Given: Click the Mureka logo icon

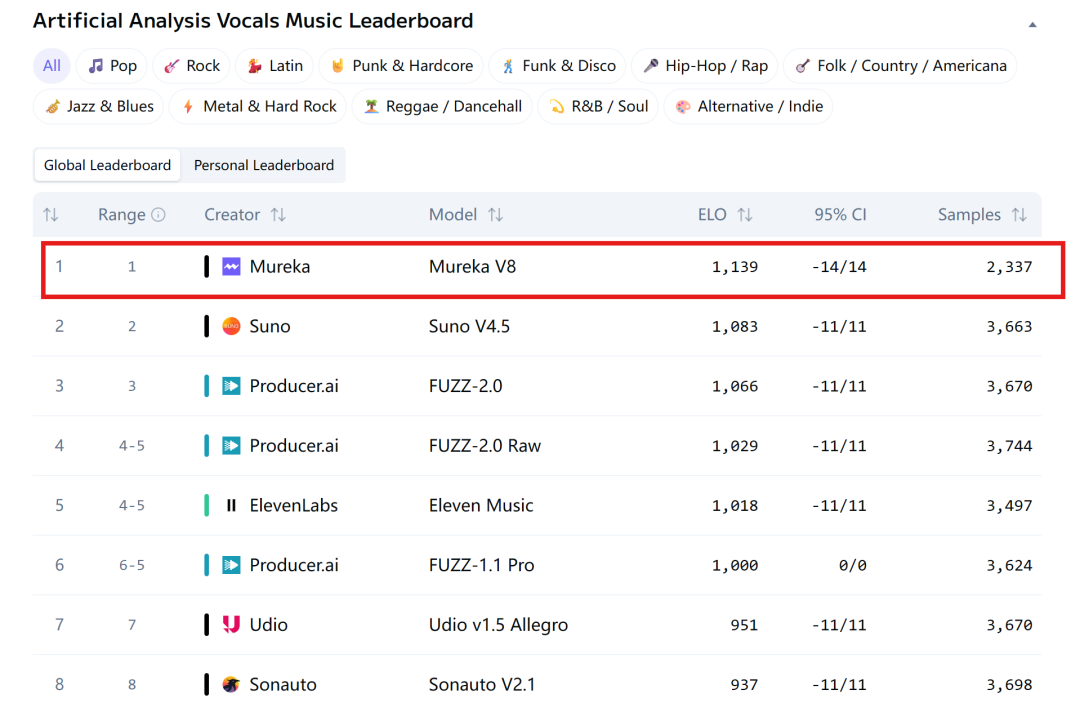Looking at the screenshot, I should tap(231, 267).
